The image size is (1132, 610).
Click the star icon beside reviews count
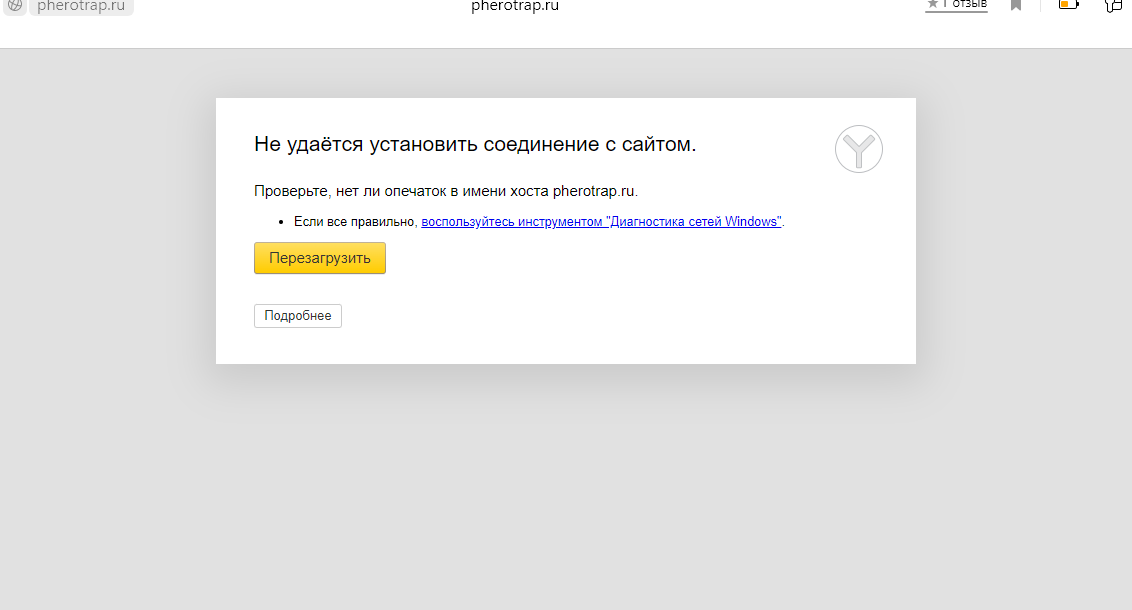tap(932, 4)
